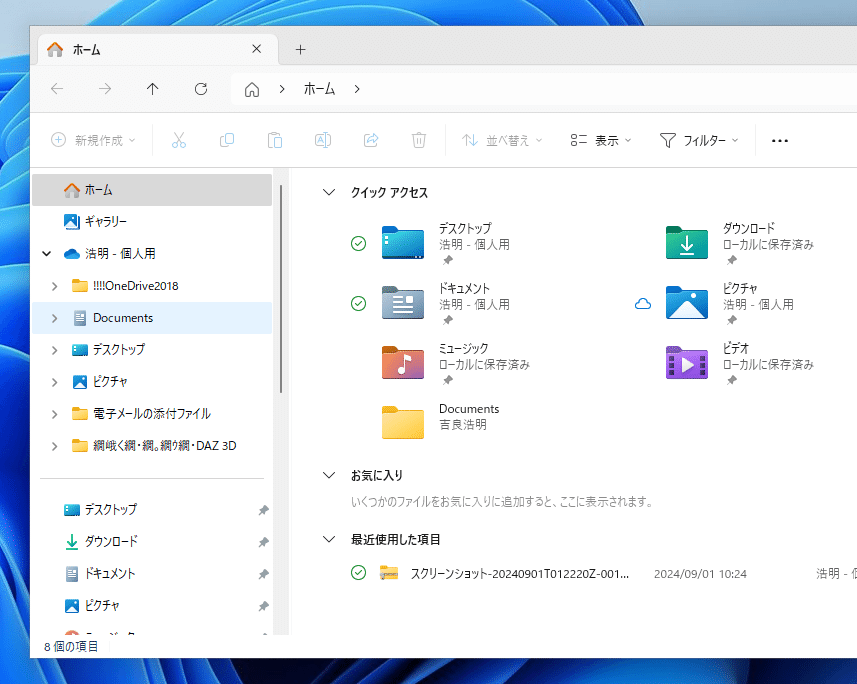Open the 新規作成 dropdown

click(93, 141)
